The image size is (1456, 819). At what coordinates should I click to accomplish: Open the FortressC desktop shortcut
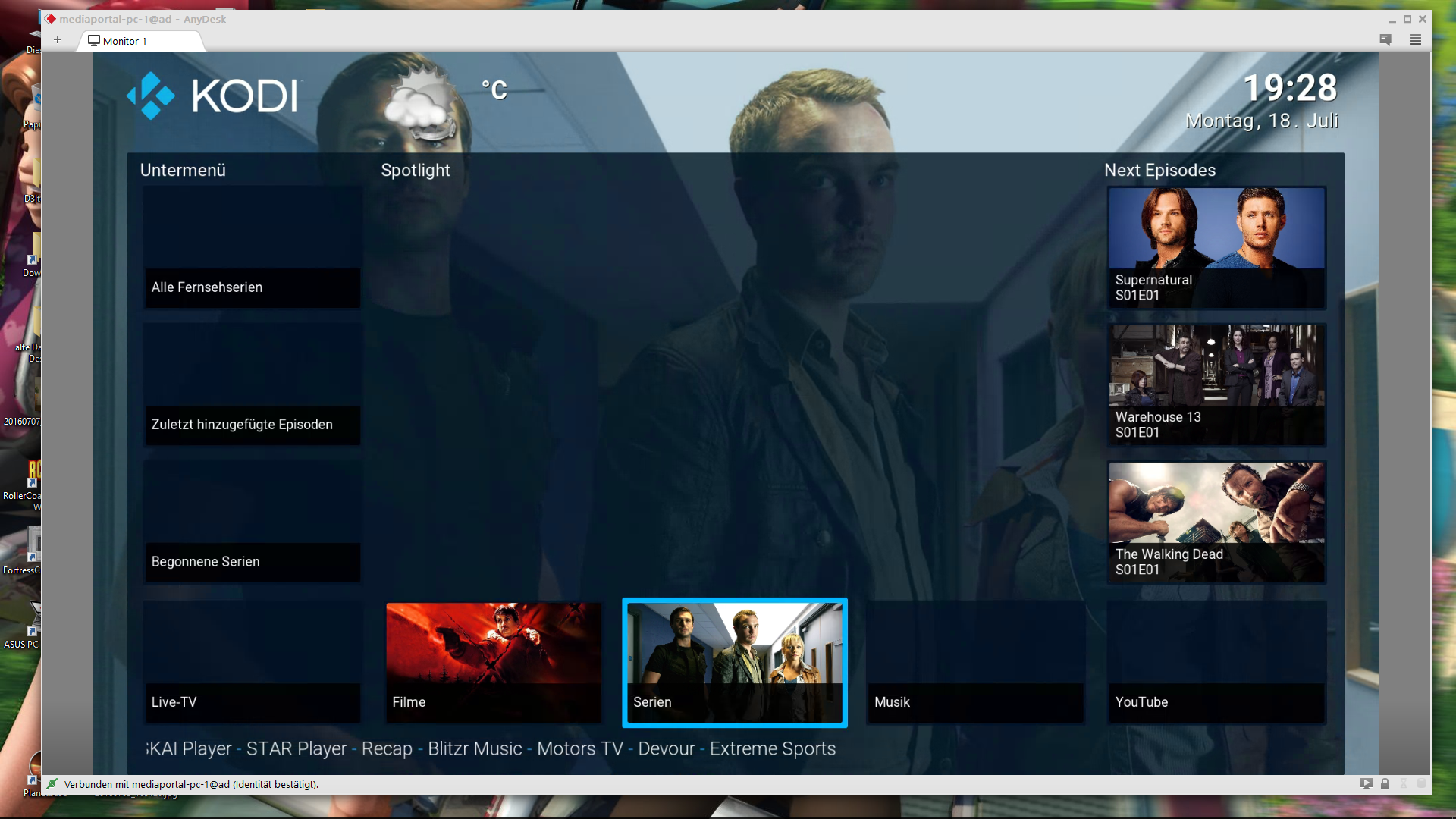click(22, 551)
